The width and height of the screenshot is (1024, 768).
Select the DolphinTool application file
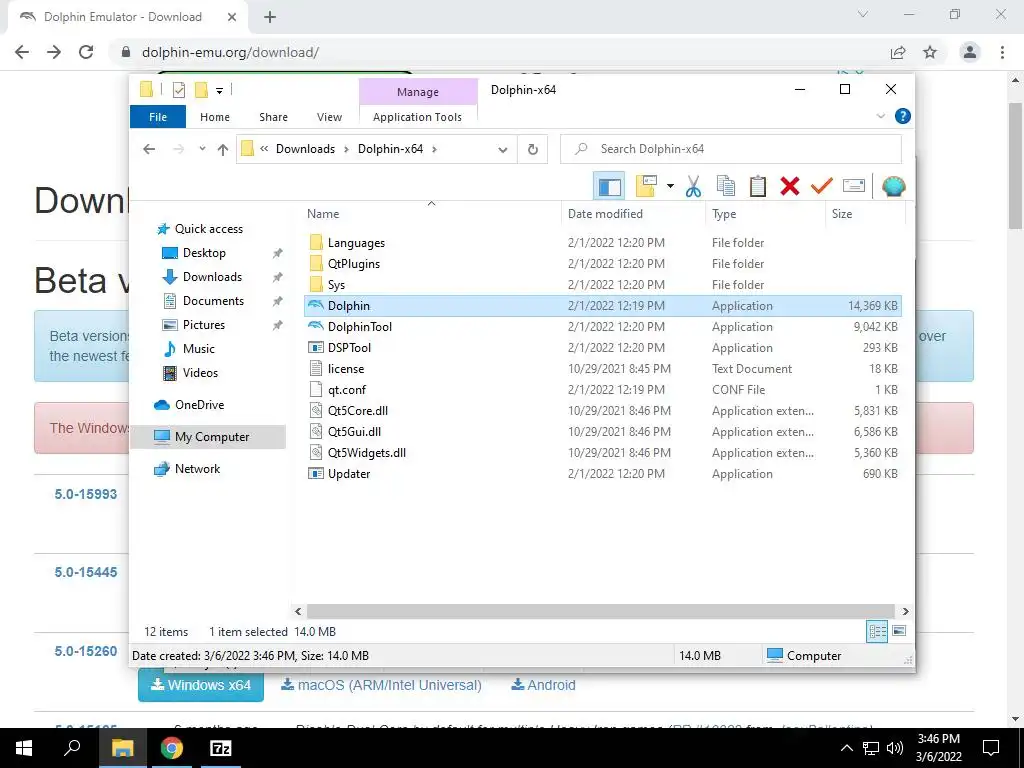tap(603, 327)
